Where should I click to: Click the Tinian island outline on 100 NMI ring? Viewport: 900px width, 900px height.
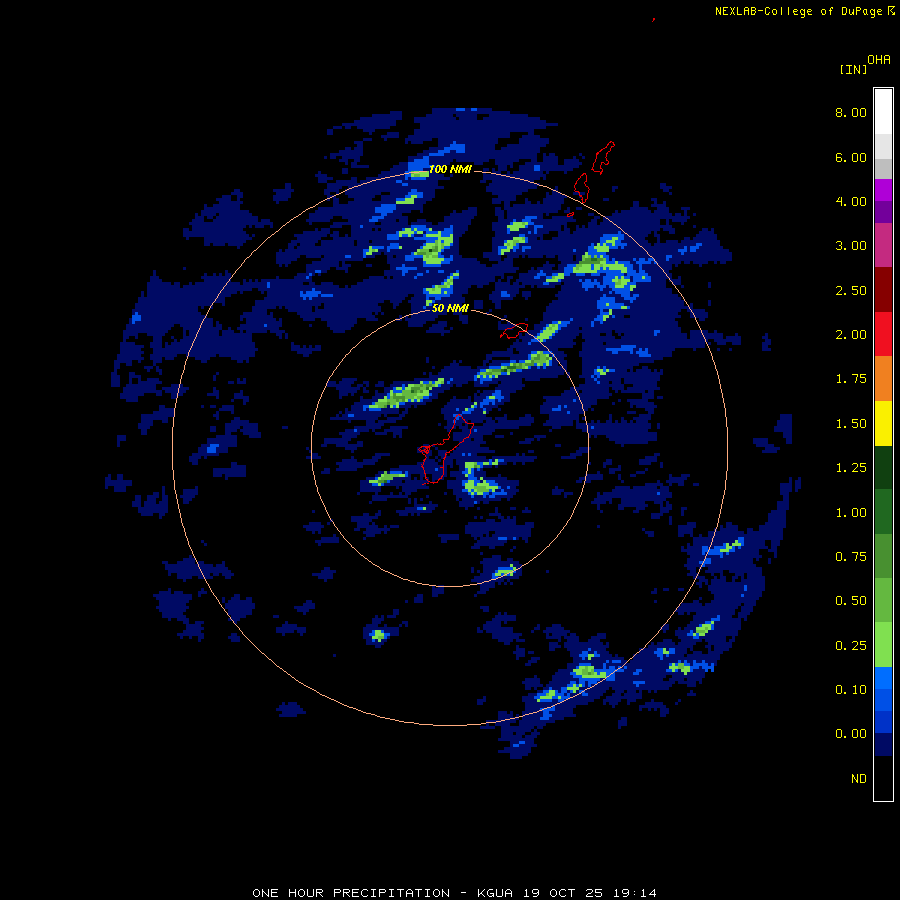tap(581, 188)
